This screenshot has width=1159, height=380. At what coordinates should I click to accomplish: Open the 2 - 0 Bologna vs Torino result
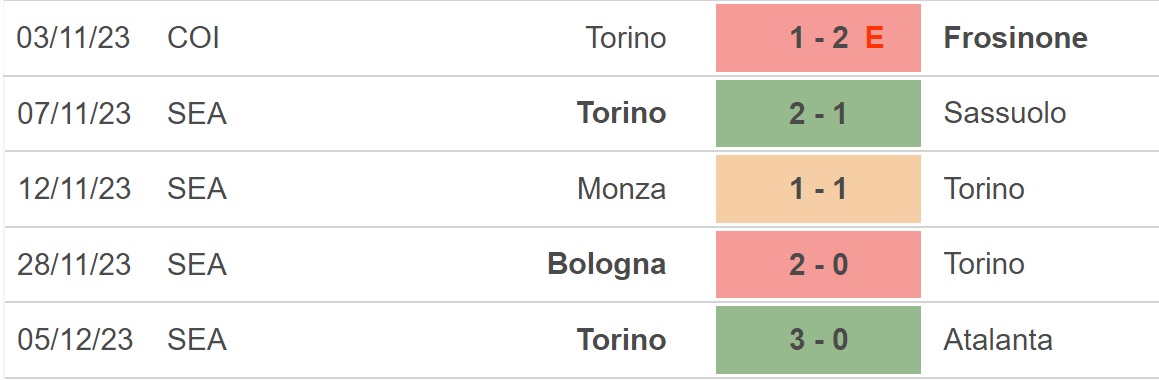click(x=818, y=264)
